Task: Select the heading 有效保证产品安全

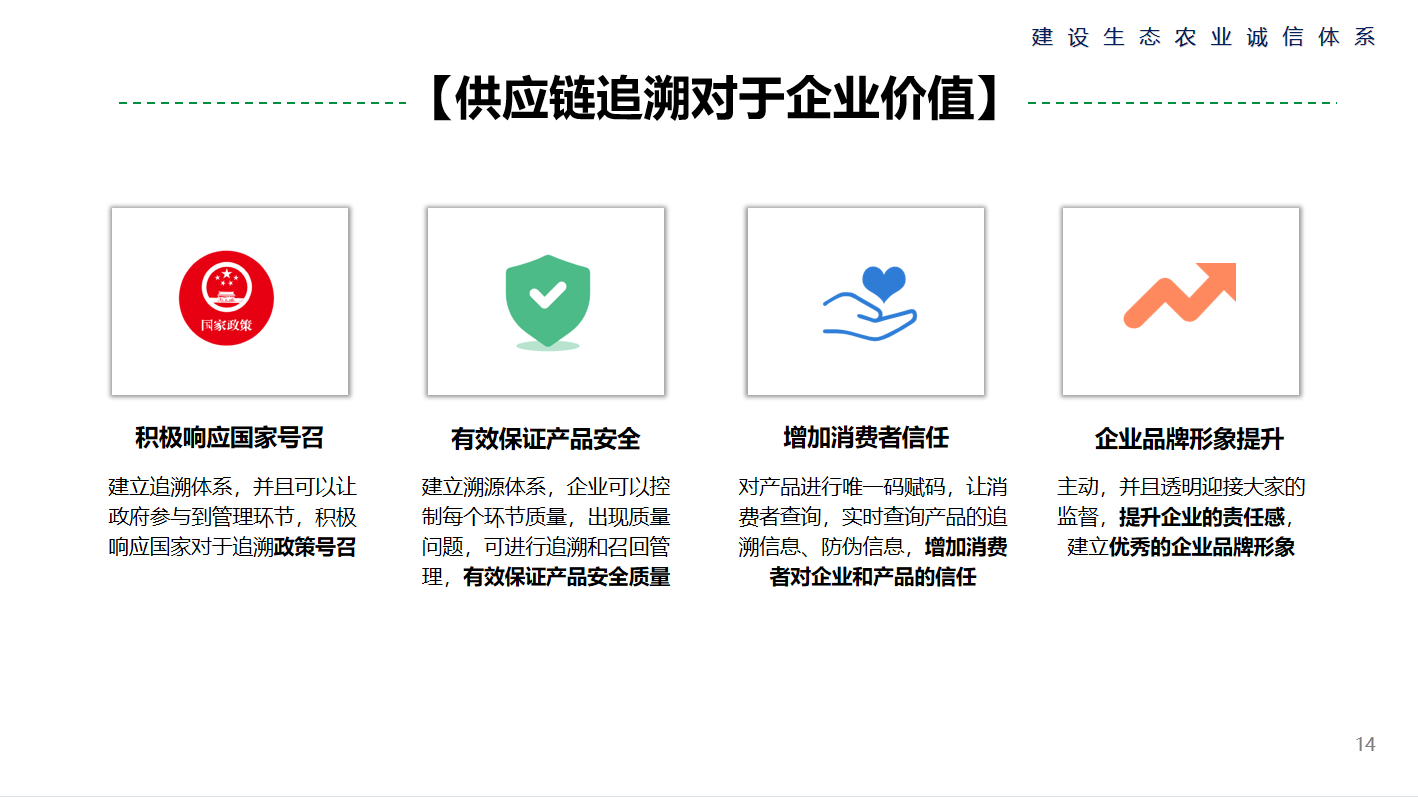Action: click(546, 438)
